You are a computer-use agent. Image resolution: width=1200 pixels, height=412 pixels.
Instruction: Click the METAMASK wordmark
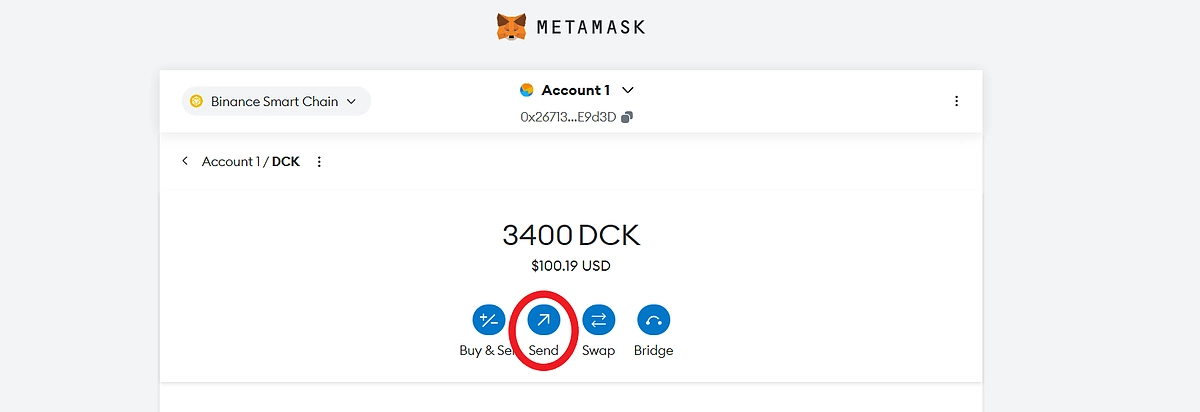[x=591, y=27]
